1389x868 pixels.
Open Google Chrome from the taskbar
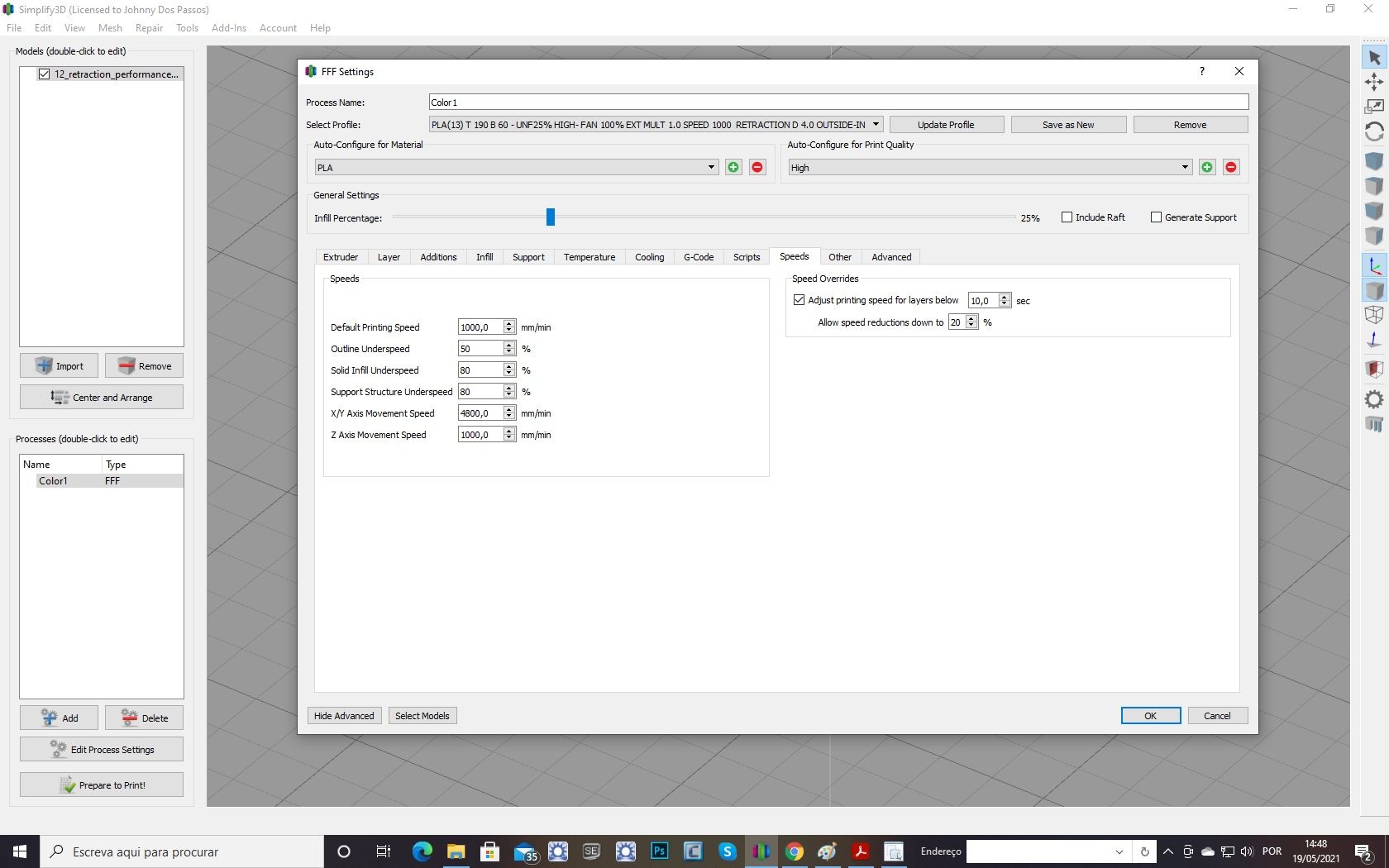(x=795, y=851)
